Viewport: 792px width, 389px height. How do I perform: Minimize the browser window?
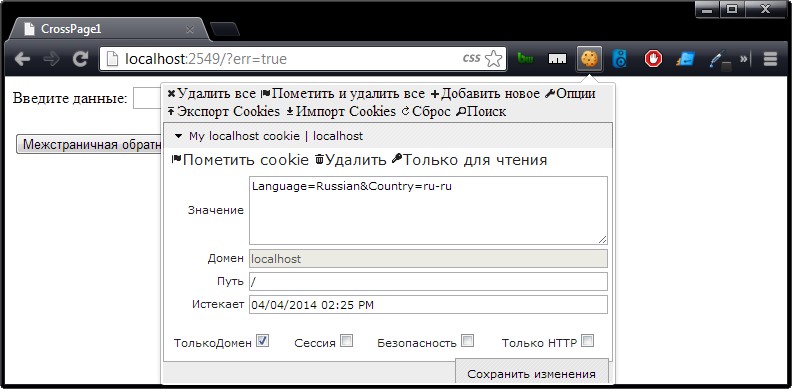point(707,10)
